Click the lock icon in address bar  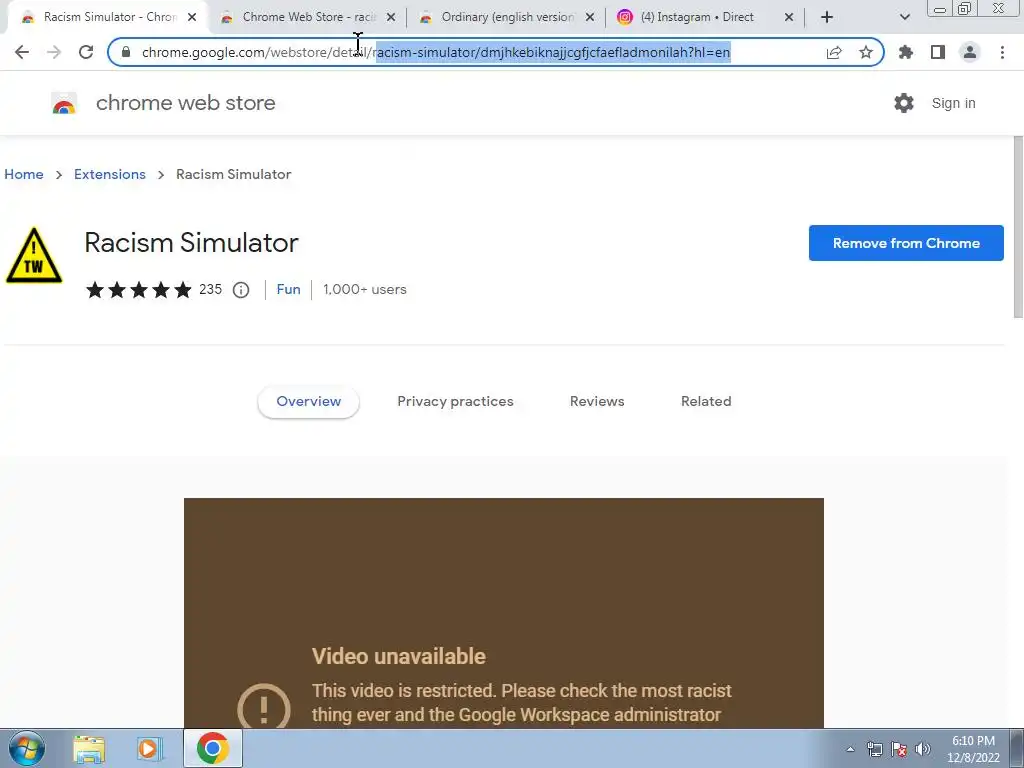126,52
